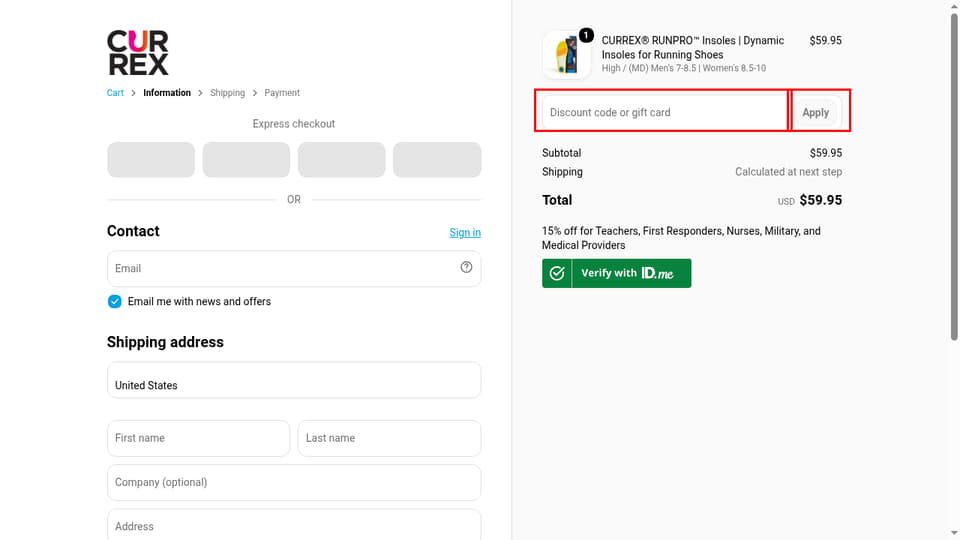Select the Shipping breadcrumb step
The height and width of the screenshot is (540, 960).
coord(227,93)
